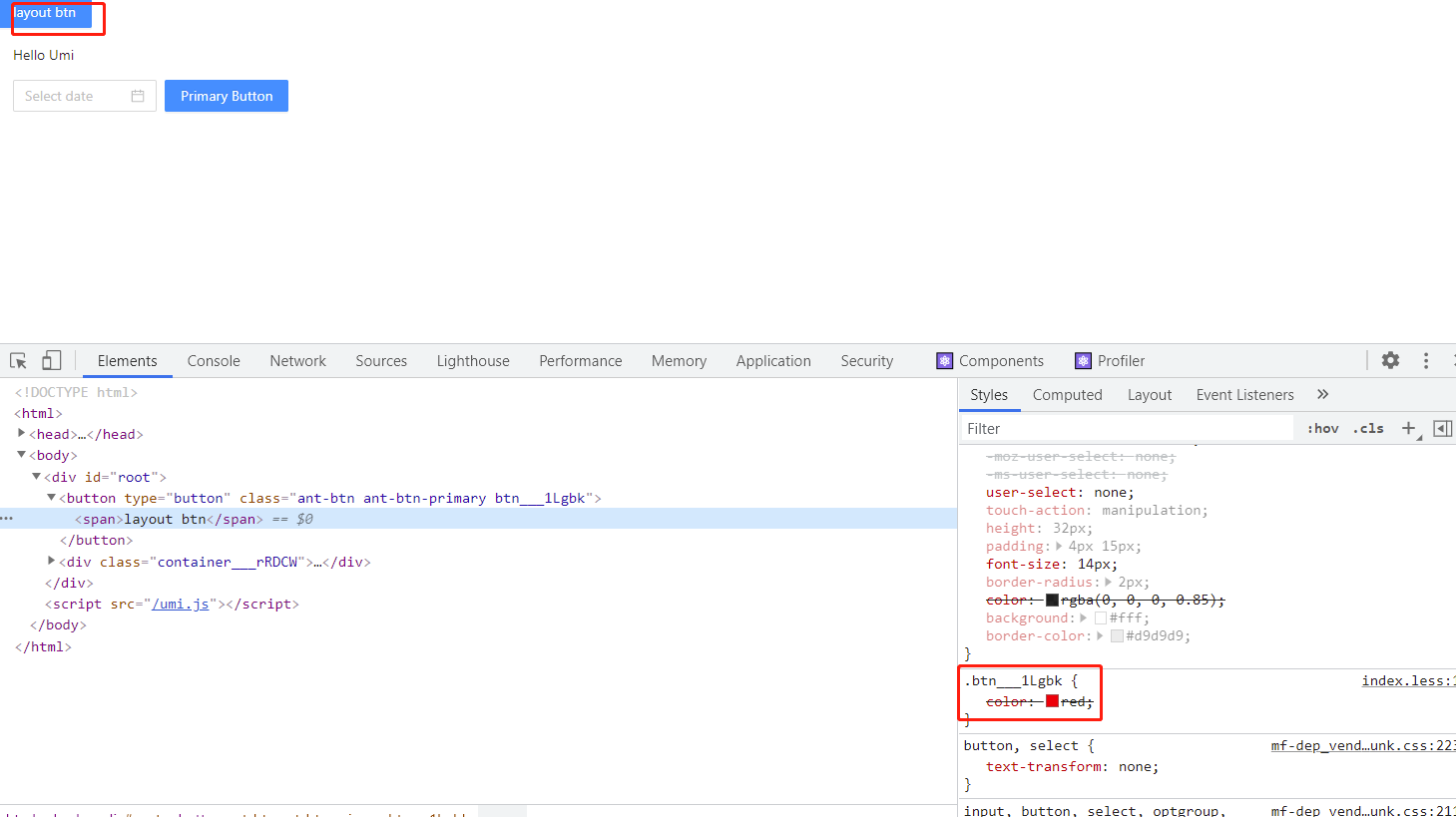Open the DevTools three-dot customize menu
The image size is (1456, 817).
click(1425, 360)
